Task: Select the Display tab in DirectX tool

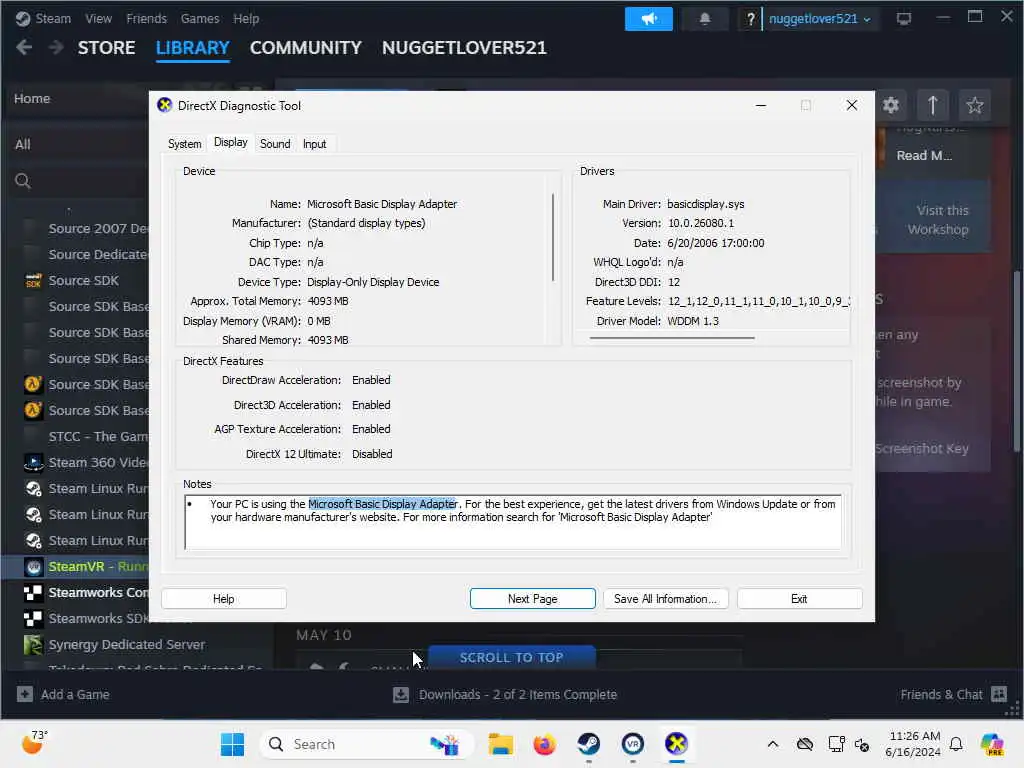Action: tap(231, 142)
